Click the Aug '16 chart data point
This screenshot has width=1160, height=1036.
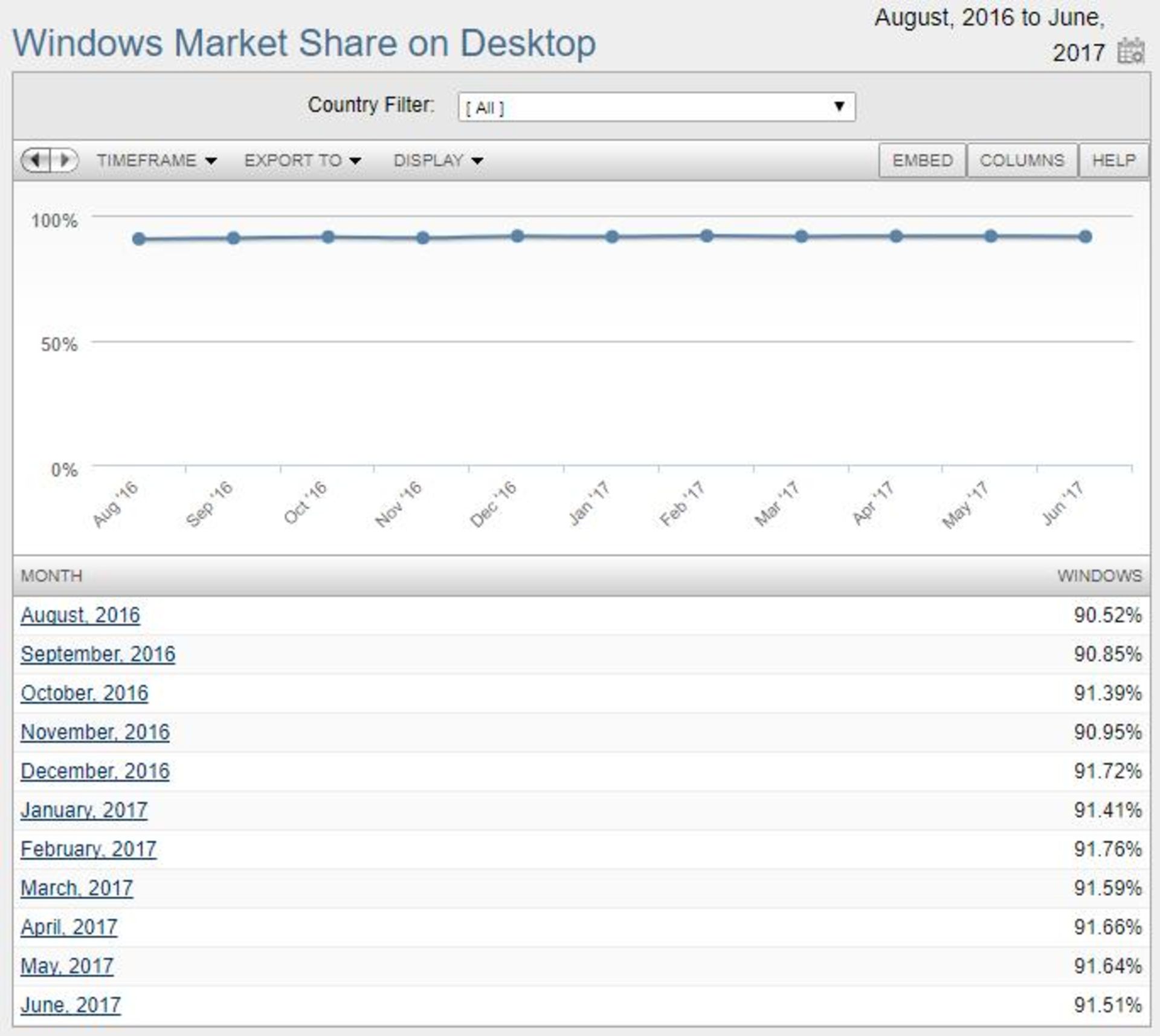click(x=139, y=239)
